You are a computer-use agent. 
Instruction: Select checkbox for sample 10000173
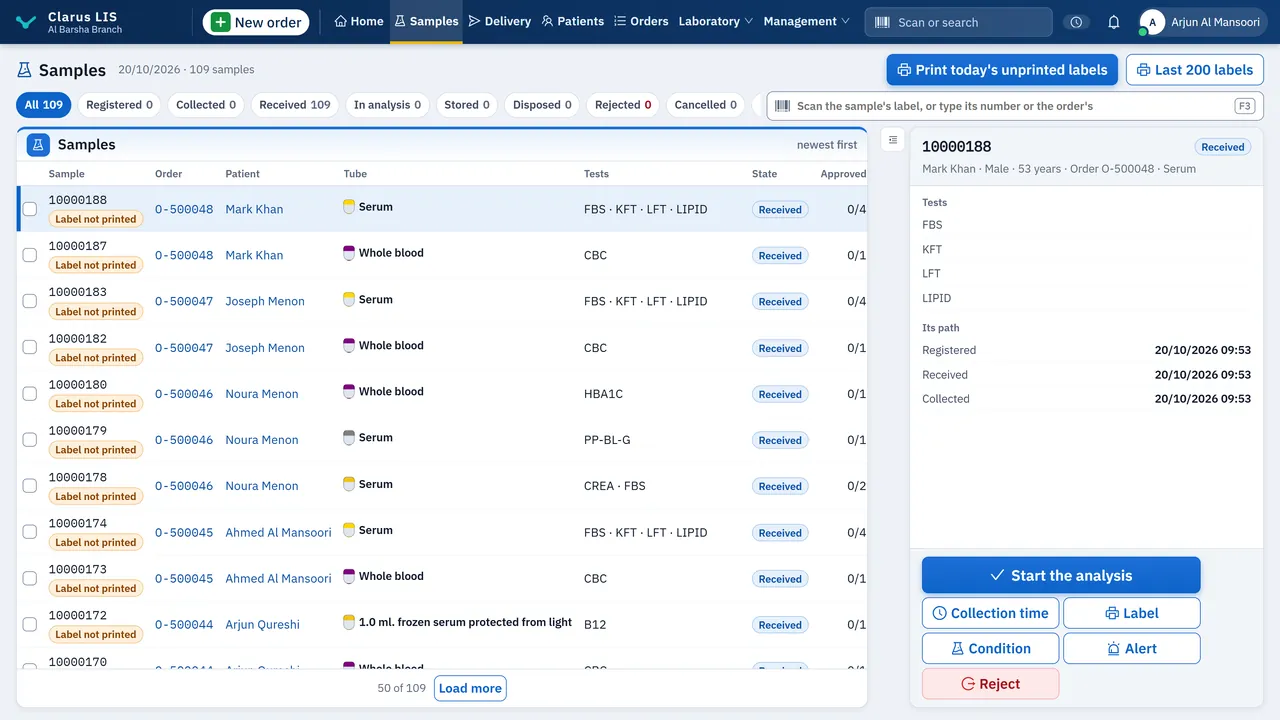click(x=30, y=578)
